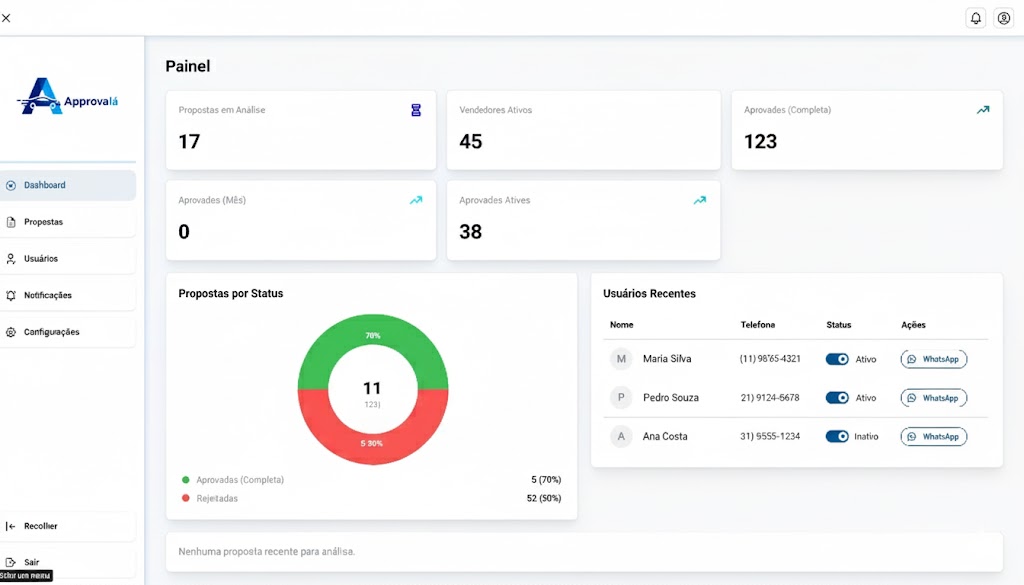The width and height of the screenshot is (1024, 585).
Task: Click the user profile avatar icon
Action: 1003,18
